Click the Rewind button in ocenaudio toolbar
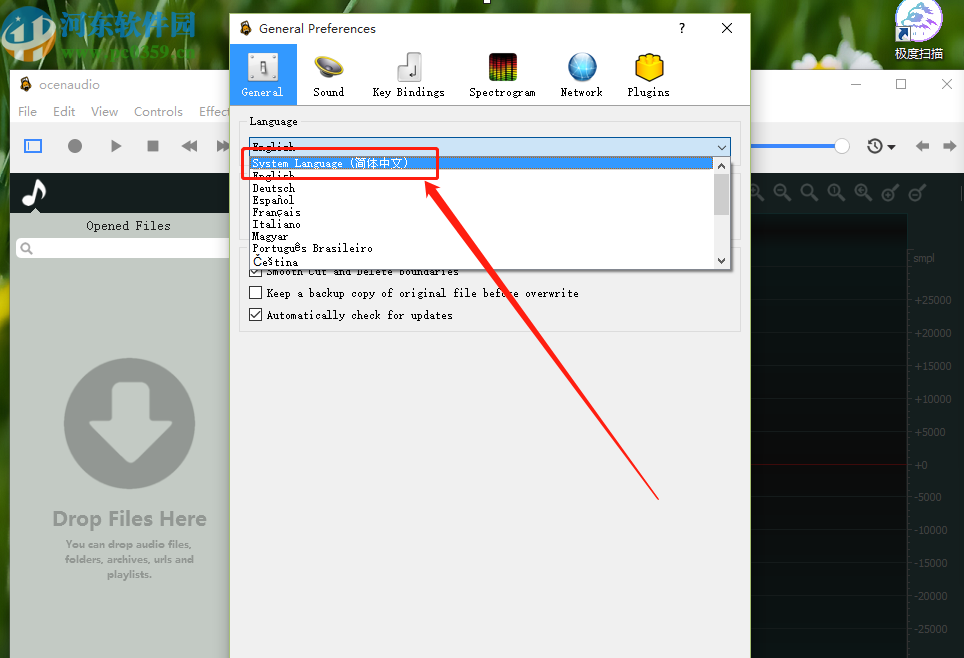Viewport: 964px width, 658px height. [x=189, y=146]
